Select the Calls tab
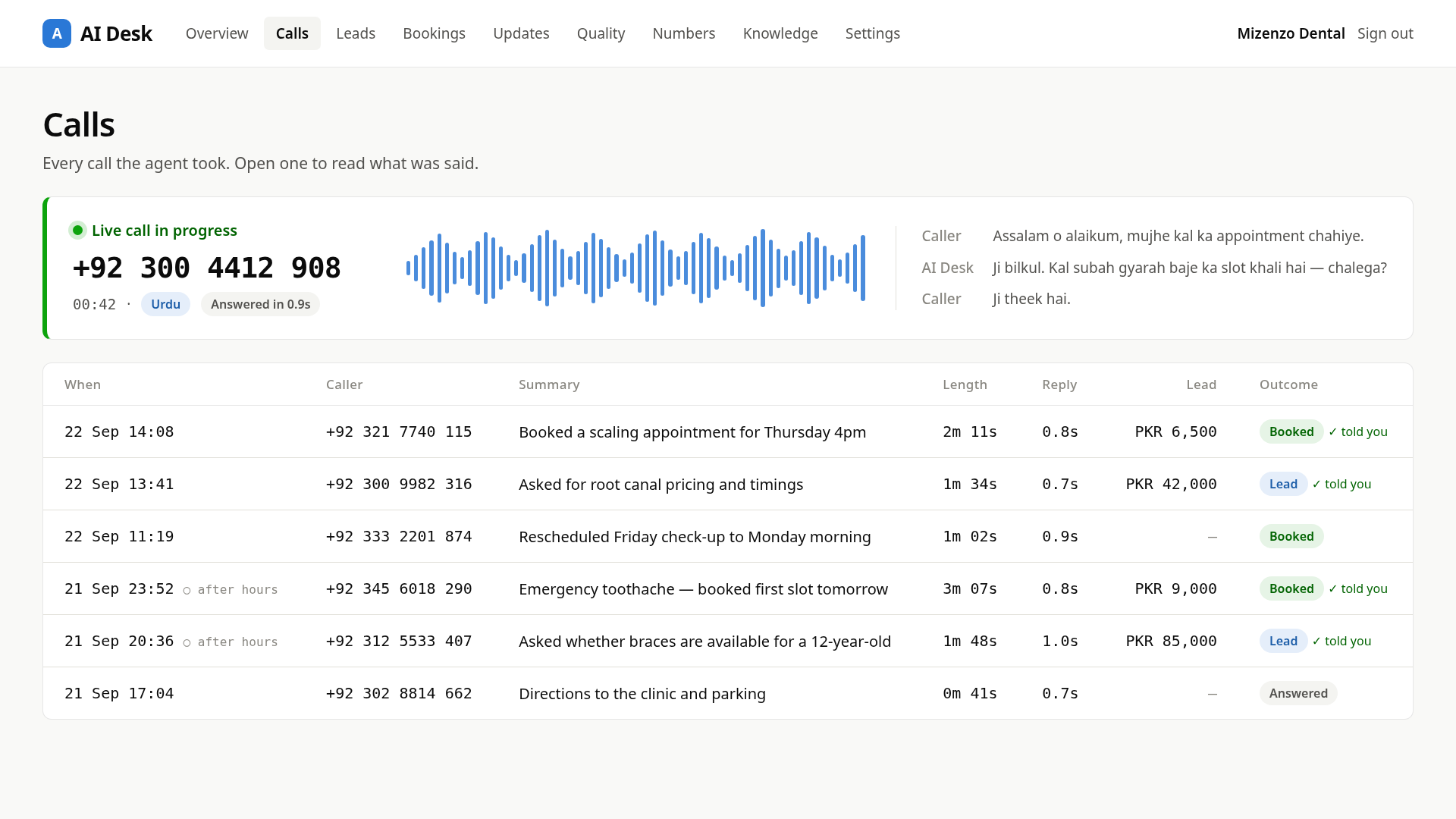This screenshot has height=819, width=1456. (292, 33)
